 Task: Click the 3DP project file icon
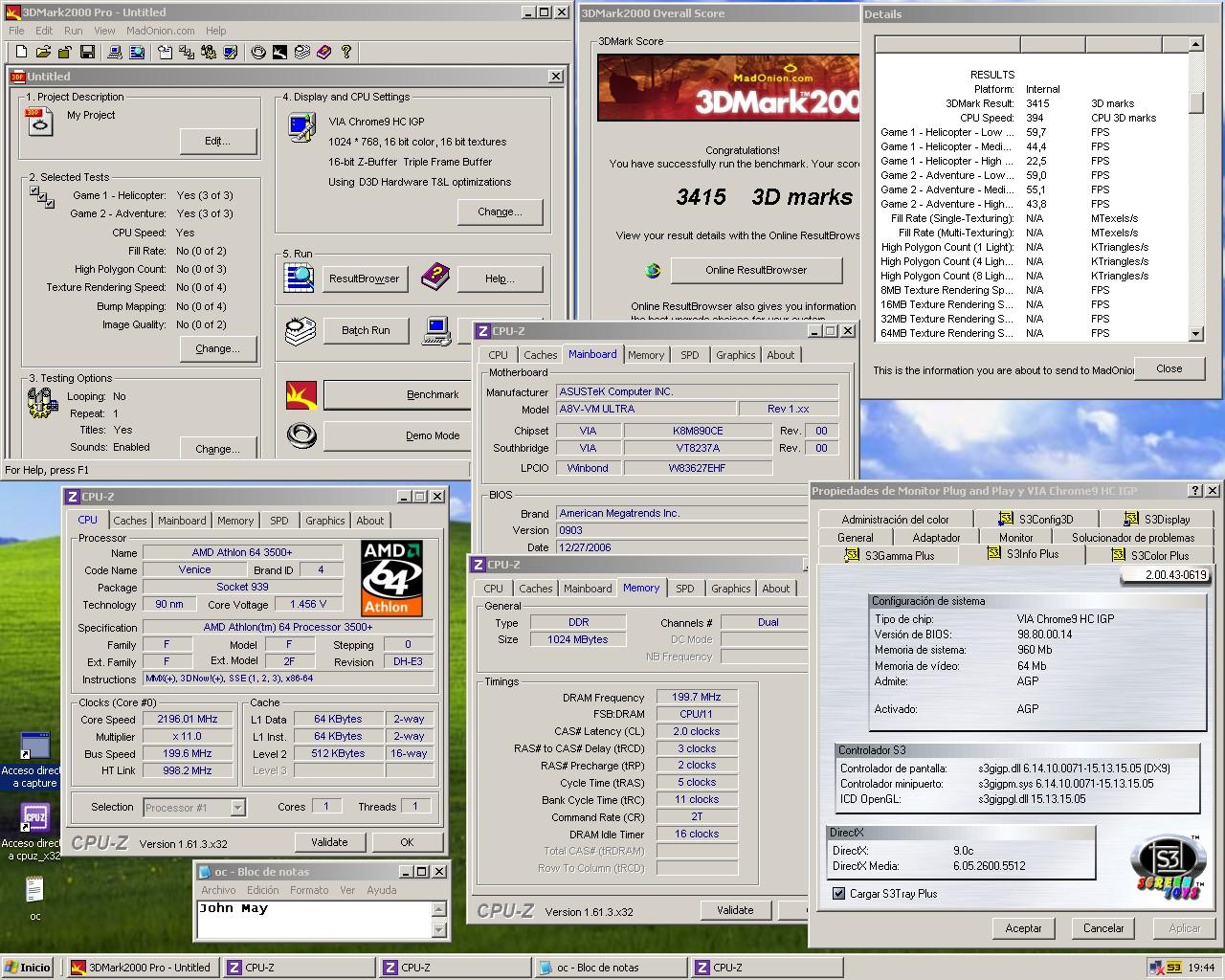tap(40, 122)
